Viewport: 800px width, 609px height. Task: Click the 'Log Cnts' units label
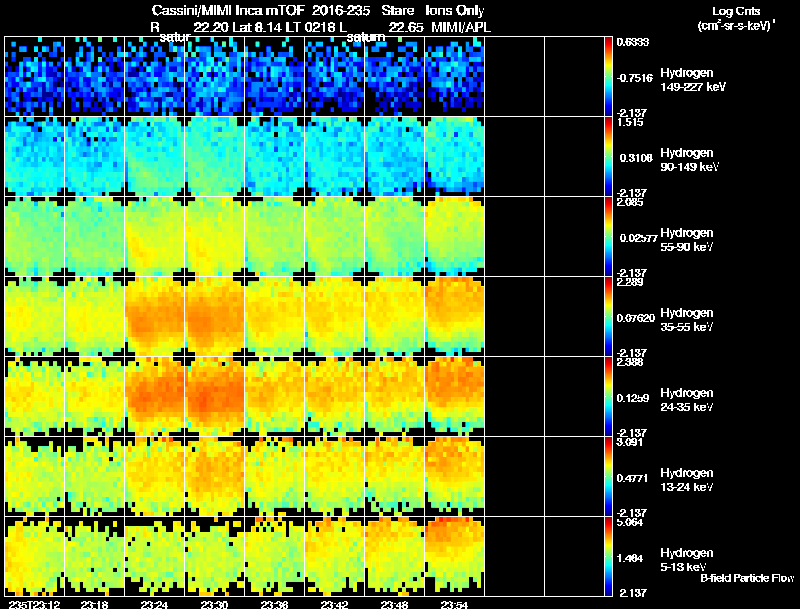coord(736,11)
